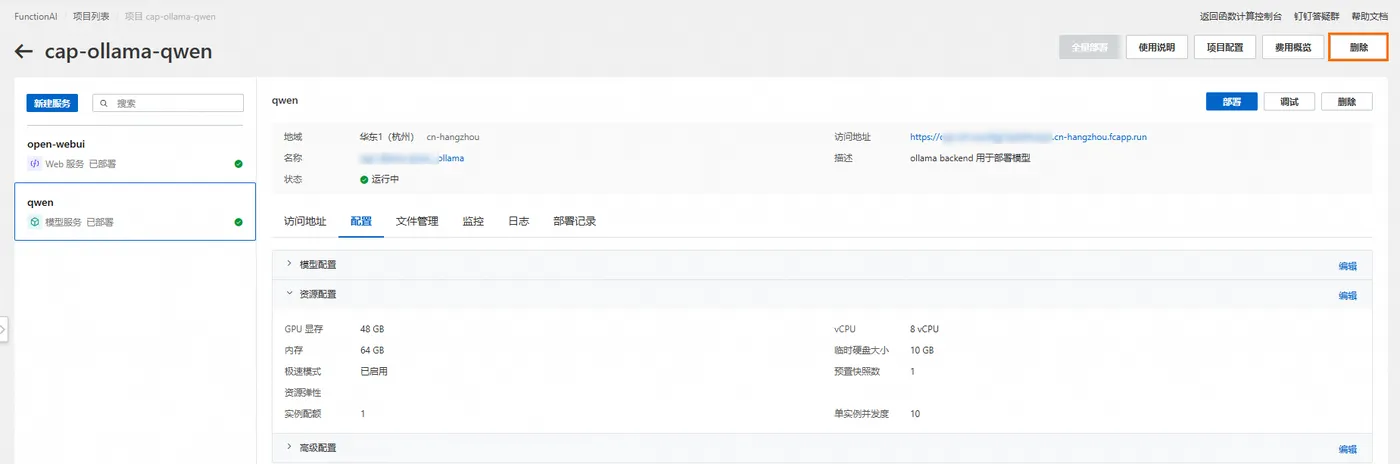Collapse the 资源配置 section
Image resolution: width=1400 pixels, height=464 pixels.
(290, 294)
